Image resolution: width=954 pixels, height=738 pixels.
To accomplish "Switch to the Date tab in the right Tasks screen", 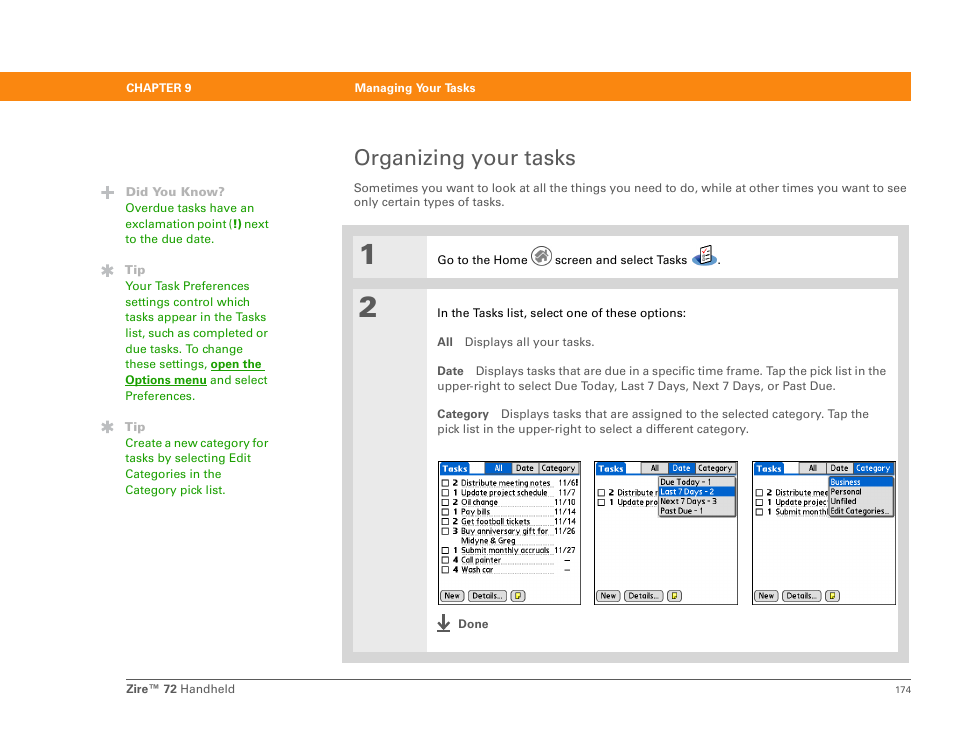I will coord(839,468).
